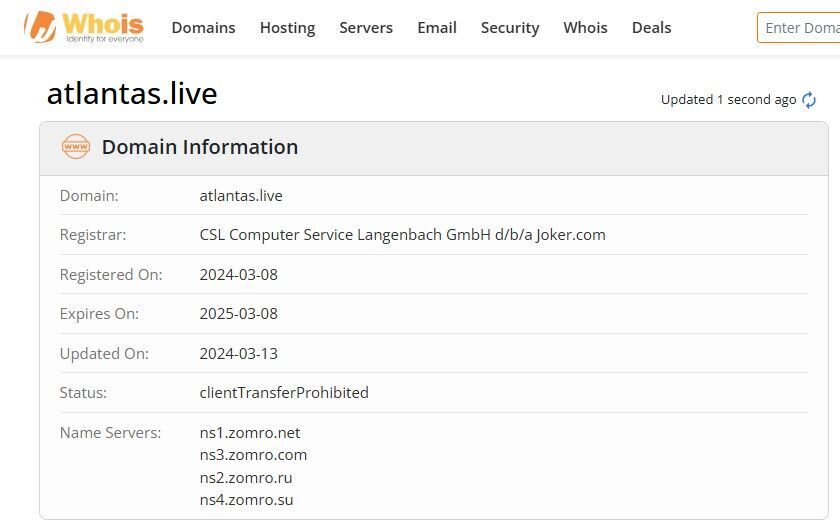840x530 pixels.
Task: Select the registered date 2024-03-08
Action: tap(238, 274)
